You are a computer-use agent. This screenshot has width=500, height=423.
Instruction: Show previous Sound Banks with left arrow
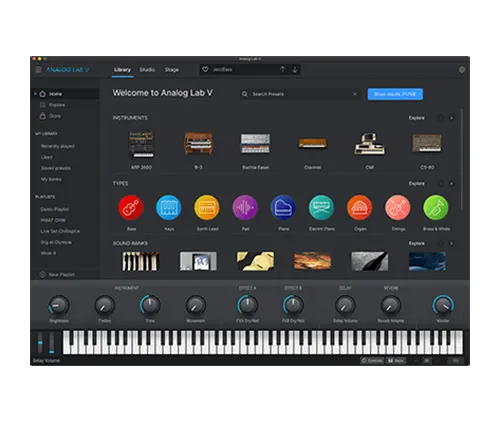pos(441,244)
